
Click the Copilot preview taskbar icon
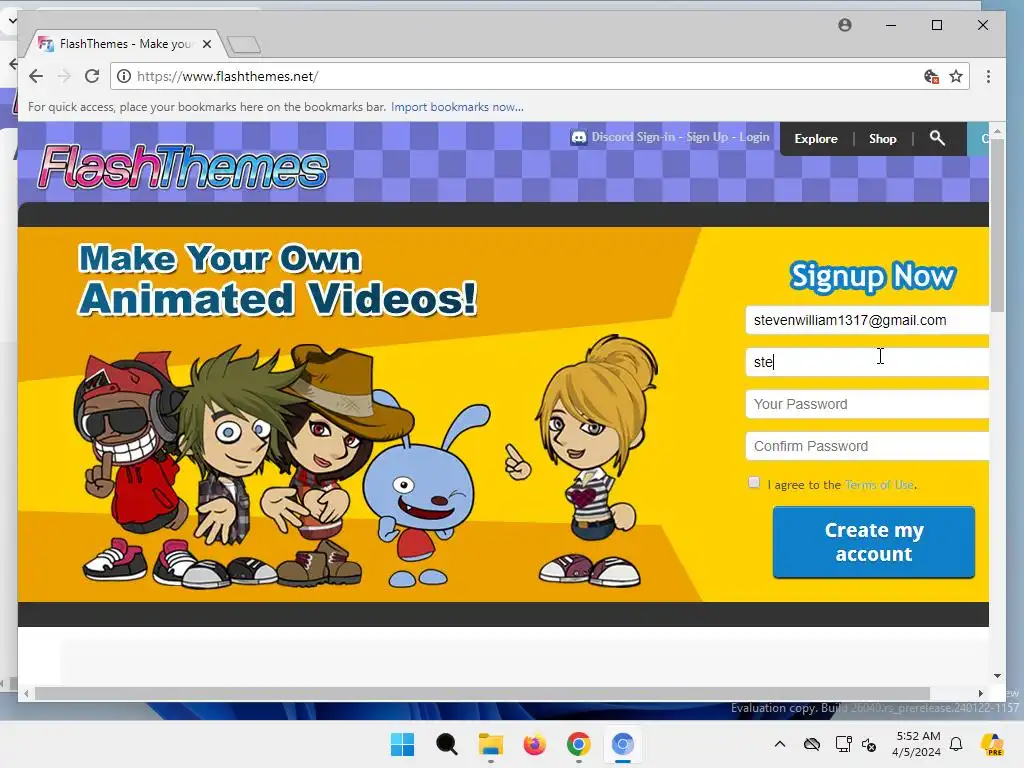pyautogui.click(x=993, y=744)
